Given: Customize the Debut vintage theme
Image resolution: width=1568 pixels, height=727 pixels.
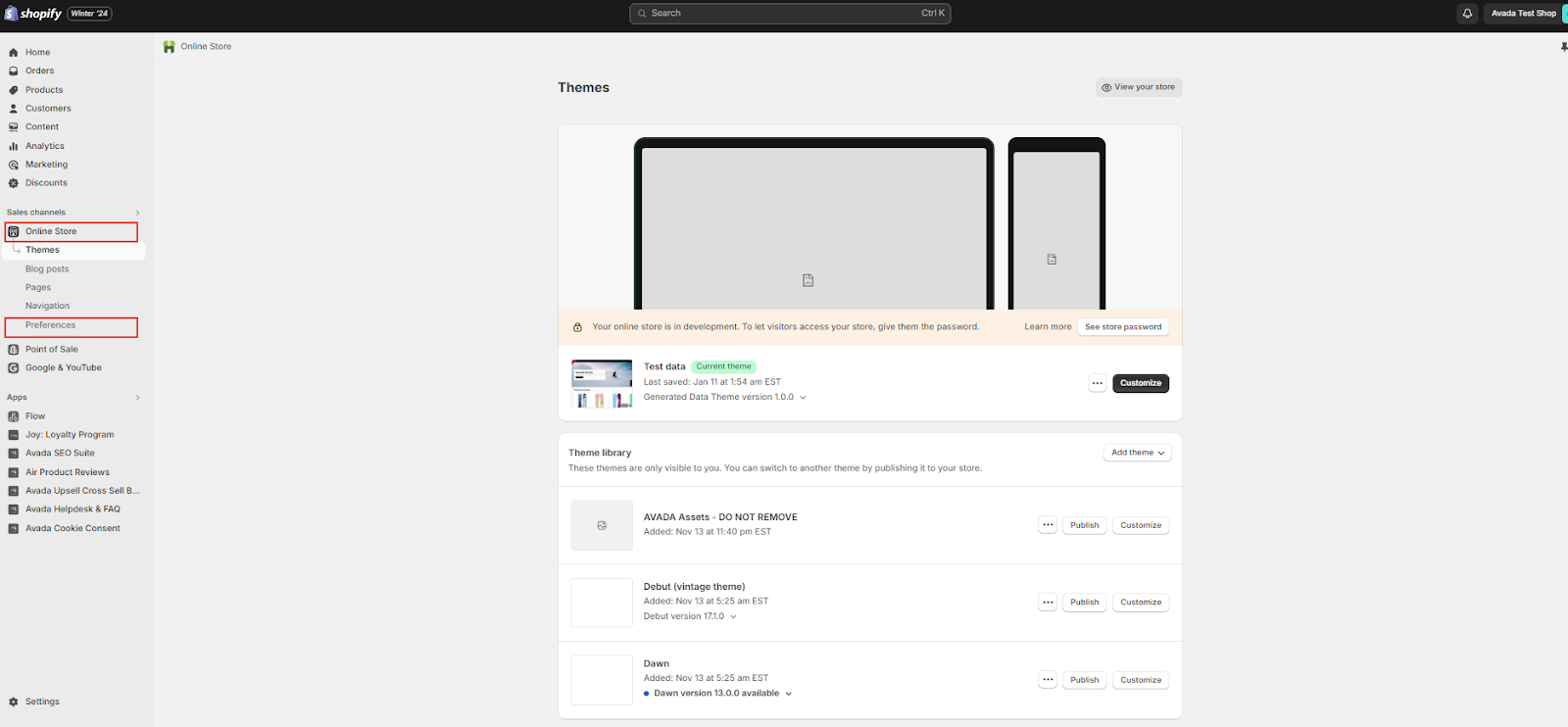Looking at the screenshot, I should [x=1141, y=603].
